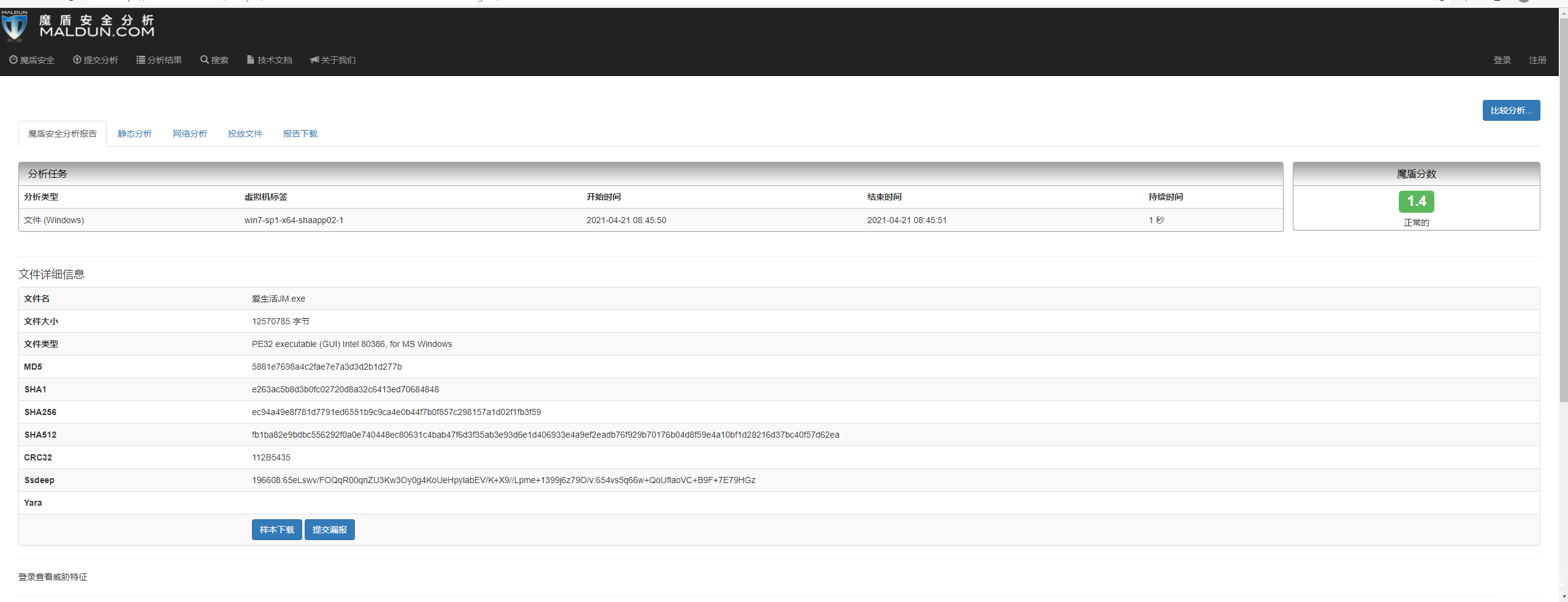
Task: Open the 注册 register link
Action: pyautogui.click(x=1537, y=60)
